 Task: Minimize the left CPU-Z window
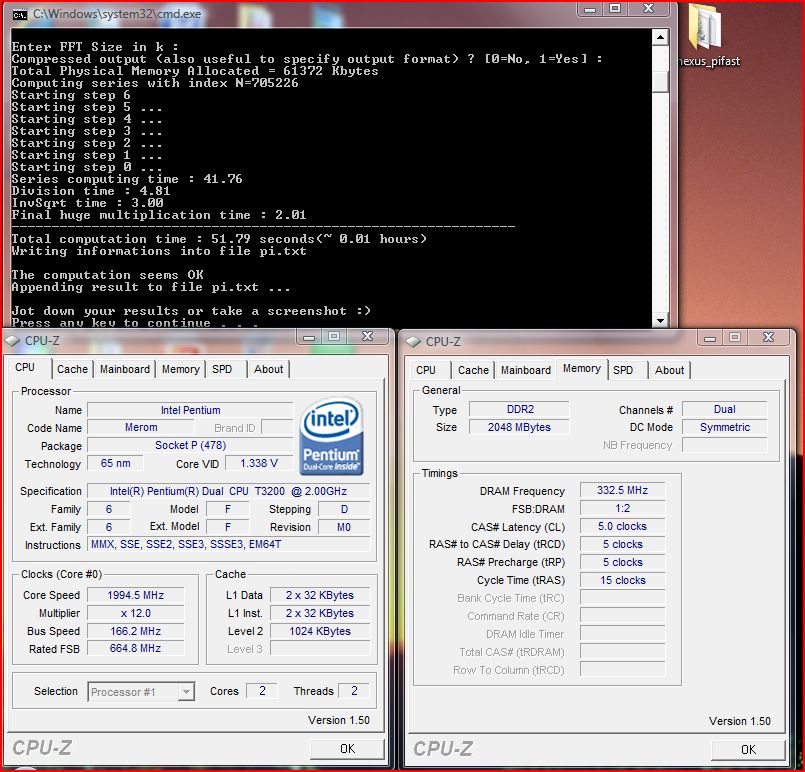[x=309, y=337]
